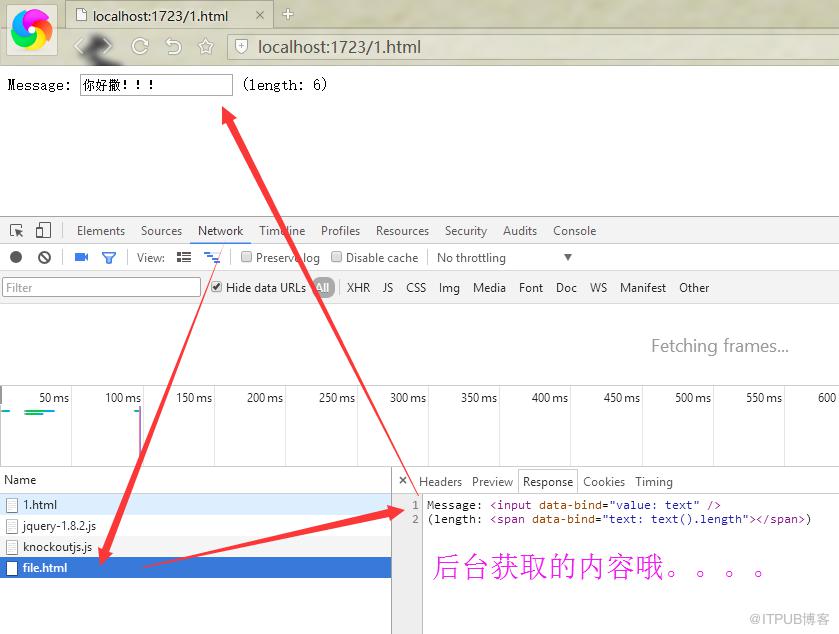
Task: Switch to the Elements panel
Action: [101, 231]
